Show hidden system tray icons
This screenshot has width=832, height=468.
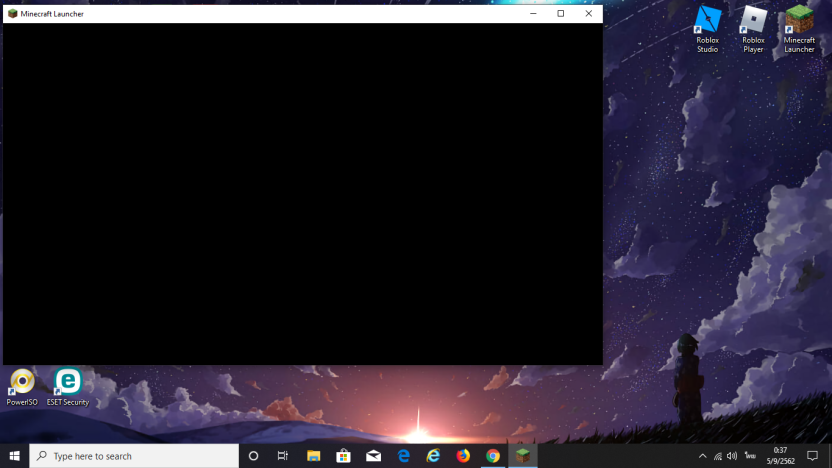point(703,456)
